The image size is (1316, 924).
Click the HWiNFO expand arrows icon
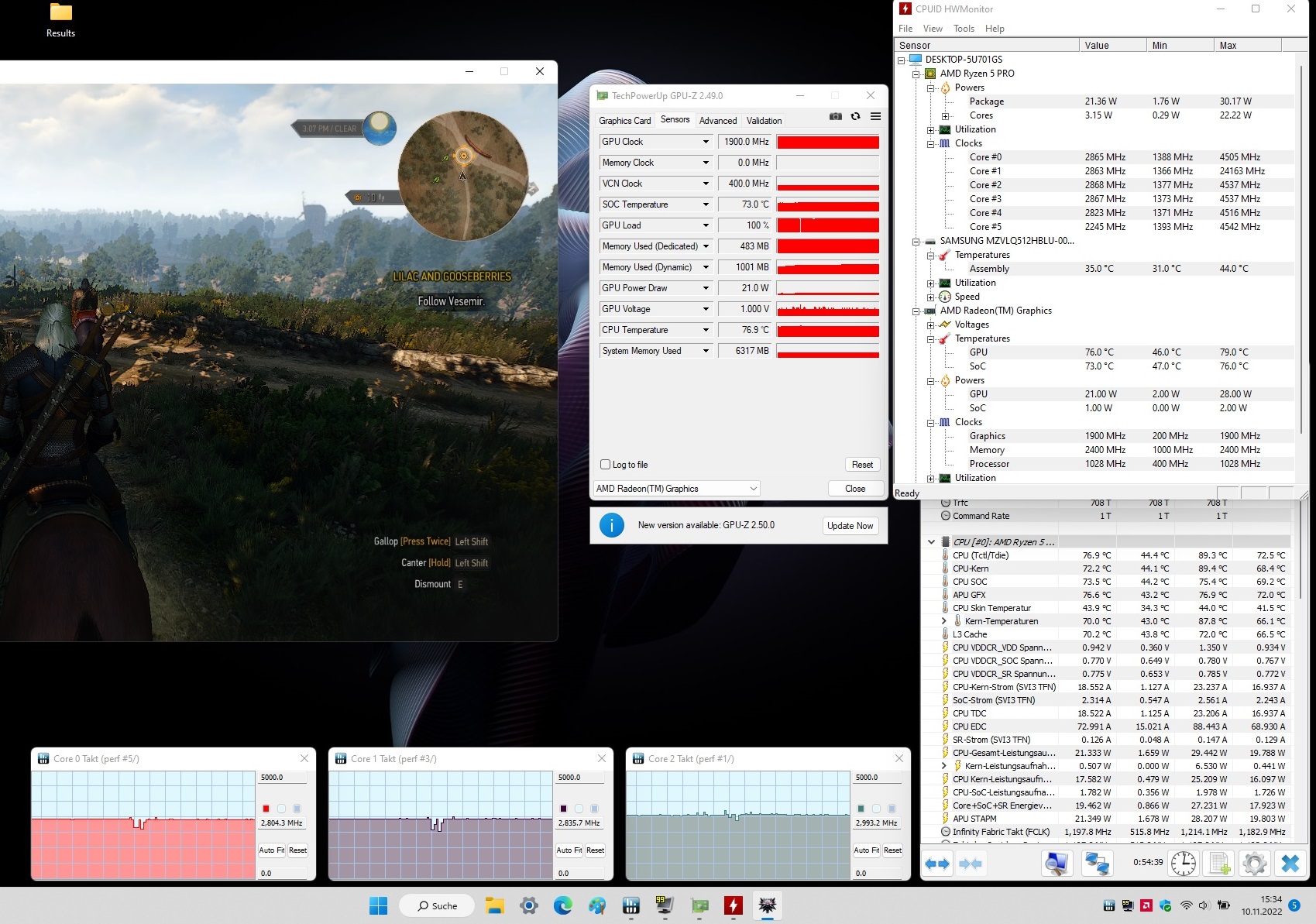coord(937,863)
